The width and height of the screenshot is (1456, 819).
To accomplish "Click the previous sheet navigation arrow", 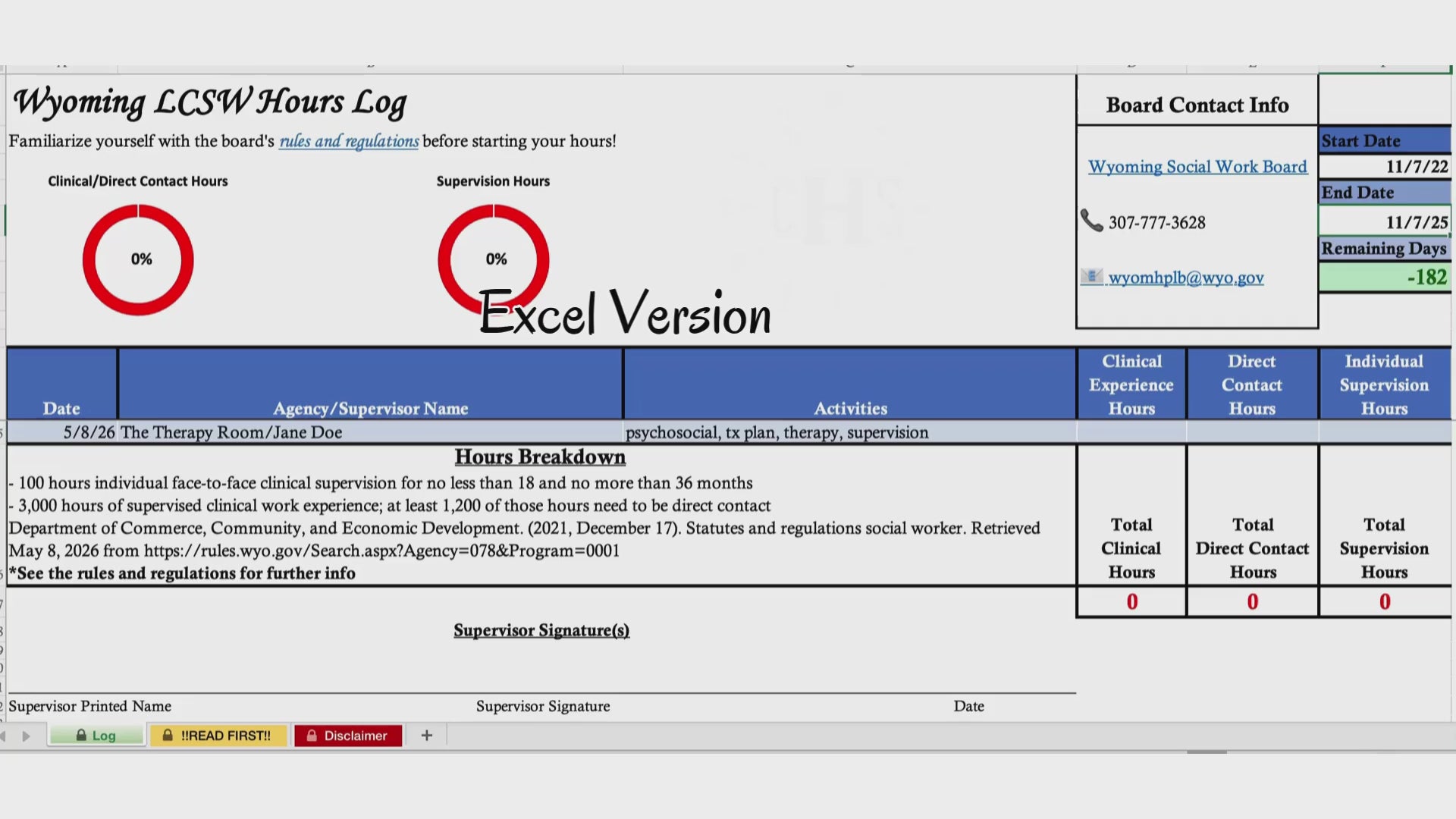I will point(4,736).
